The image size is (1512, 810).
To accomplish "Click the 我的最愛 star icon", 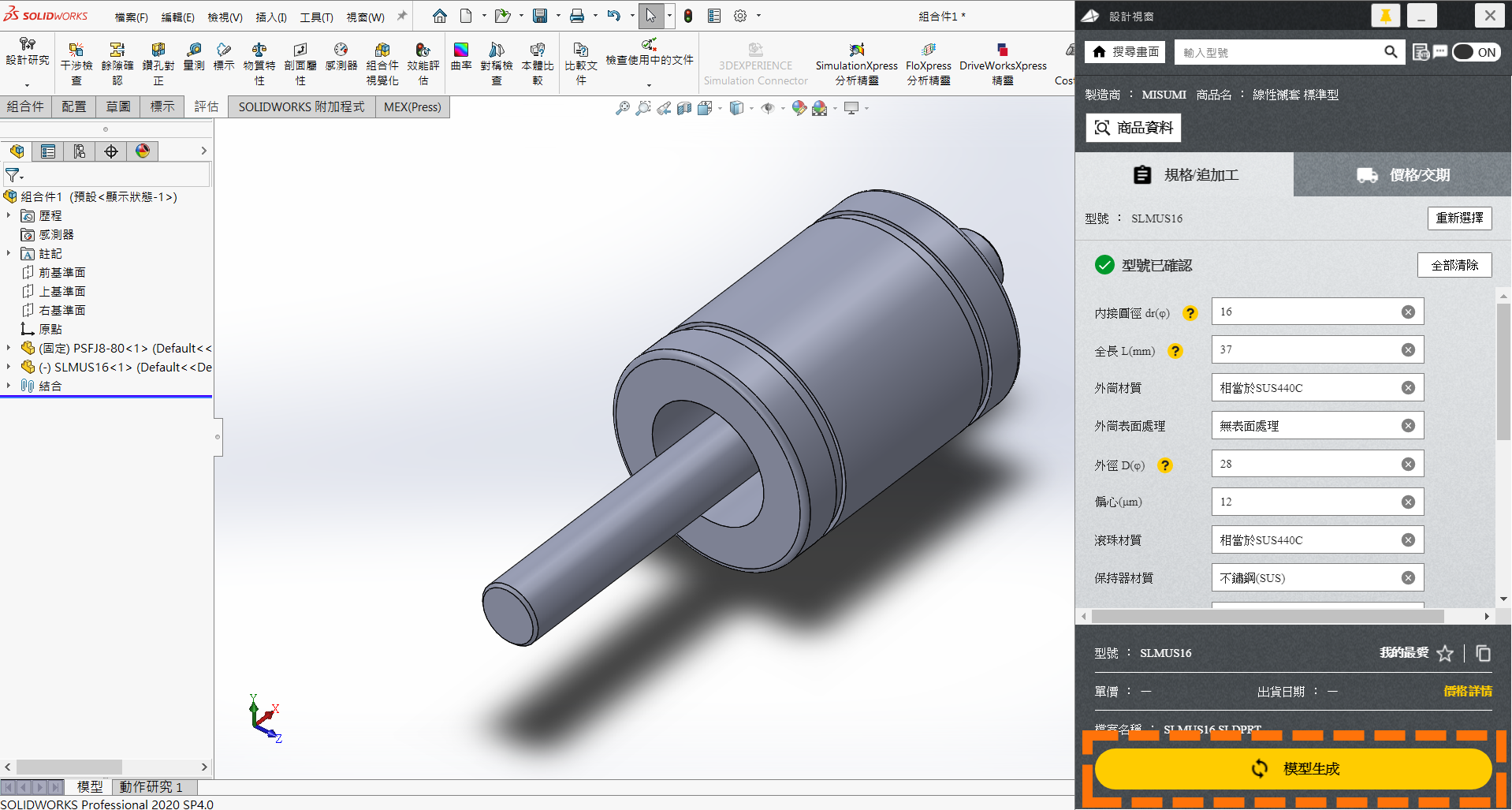I will point(1444,653).
